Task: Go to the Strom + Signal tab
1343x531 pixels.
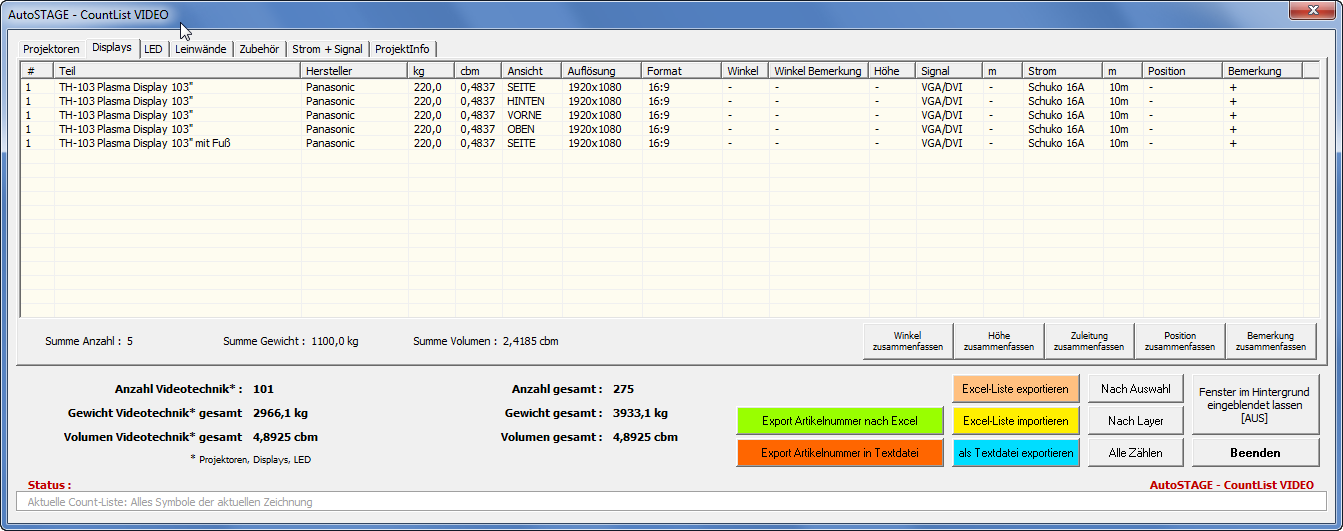Action: click(x=327, y=49)
